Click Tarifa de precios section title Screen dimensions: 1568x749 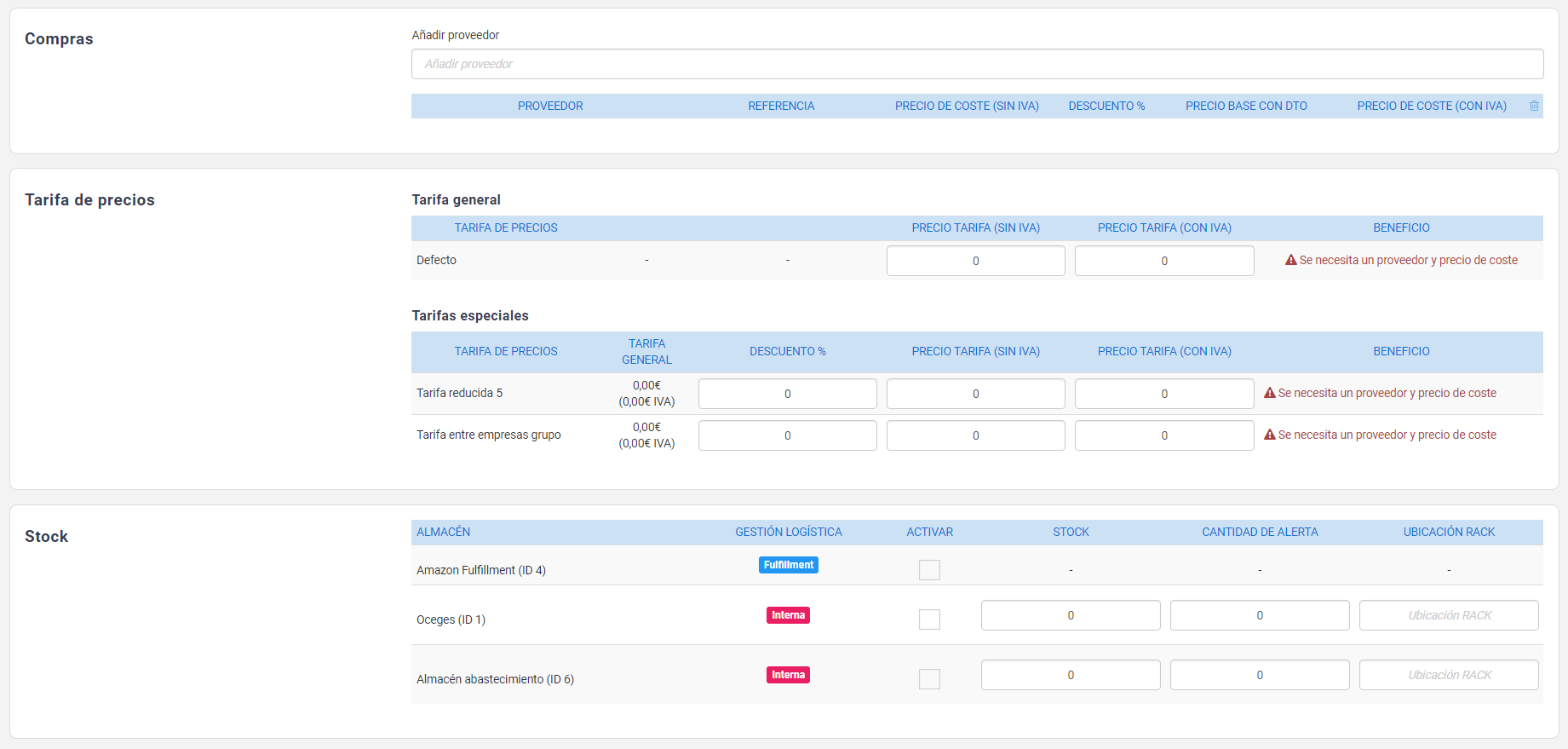pos(89,200)
